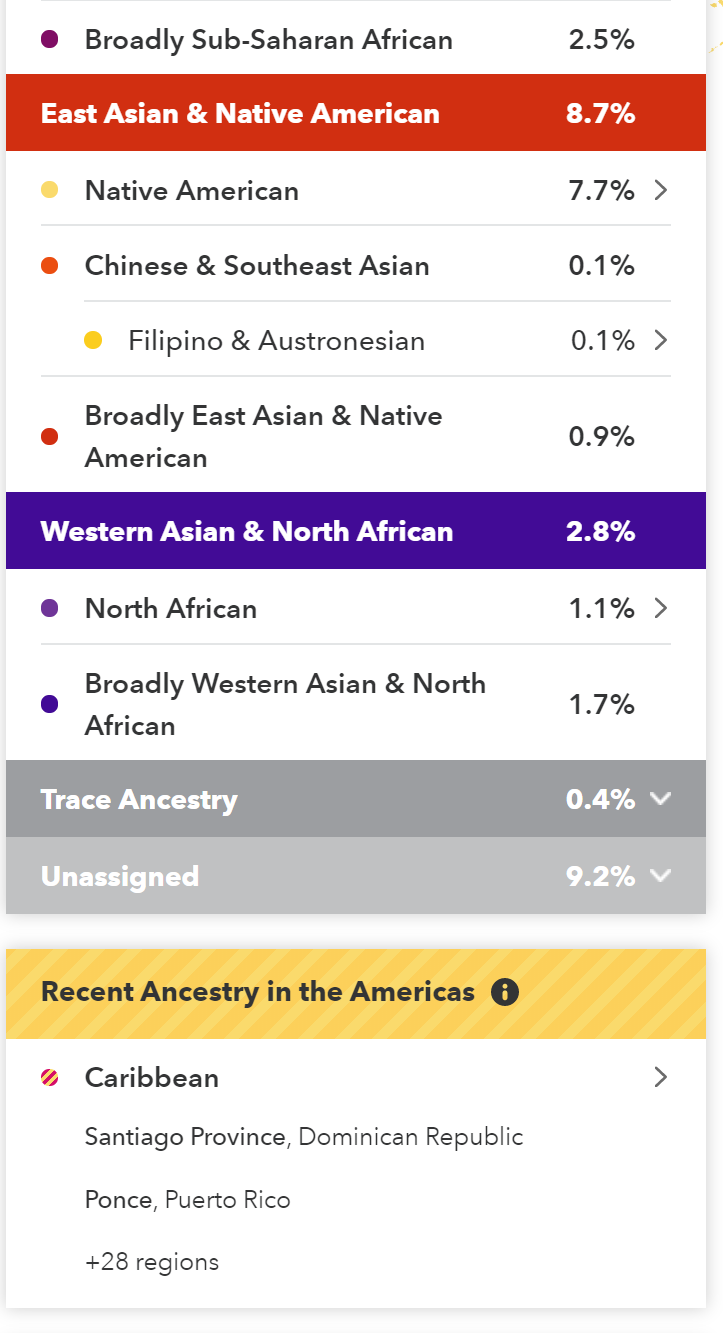This screenshot has height=1333, width=723.
Task: Open Santiago Province, Dominican Republic entry
Action: [304, 1137]
